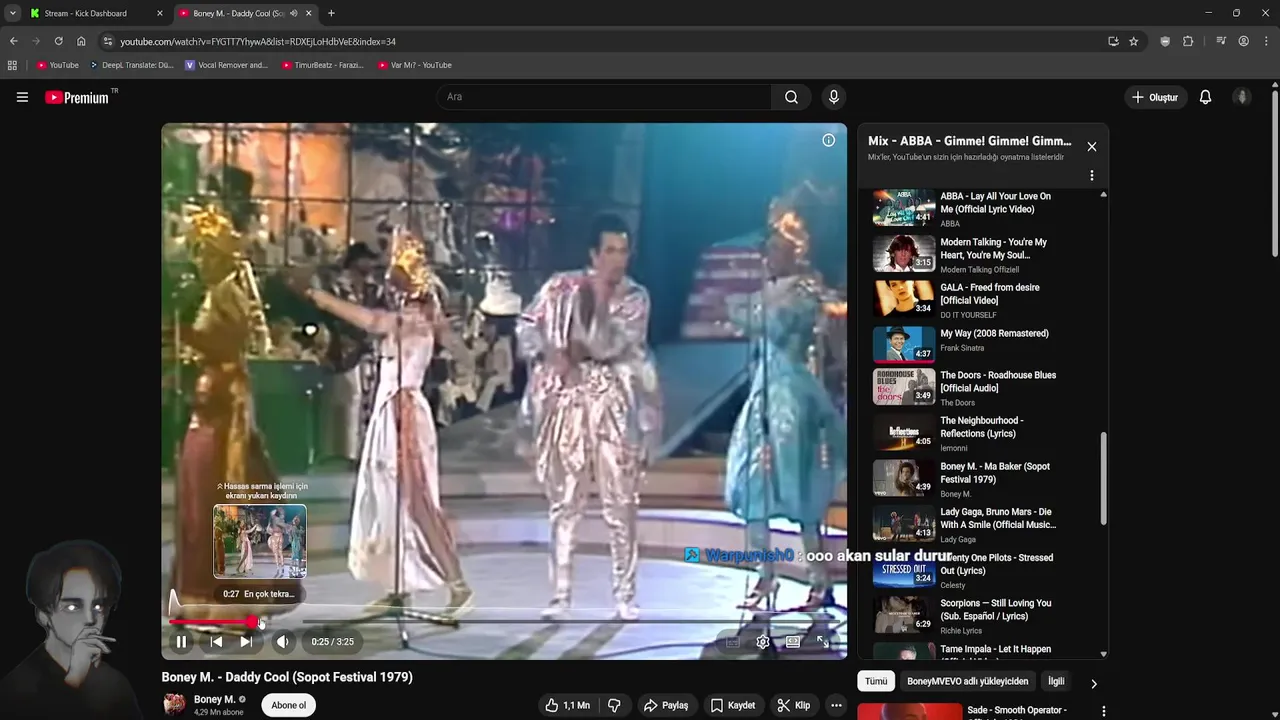The width and height of the screenshot is (1280, 720).
Task: Open the YouTube bookmark
Action: pos(58,65)
